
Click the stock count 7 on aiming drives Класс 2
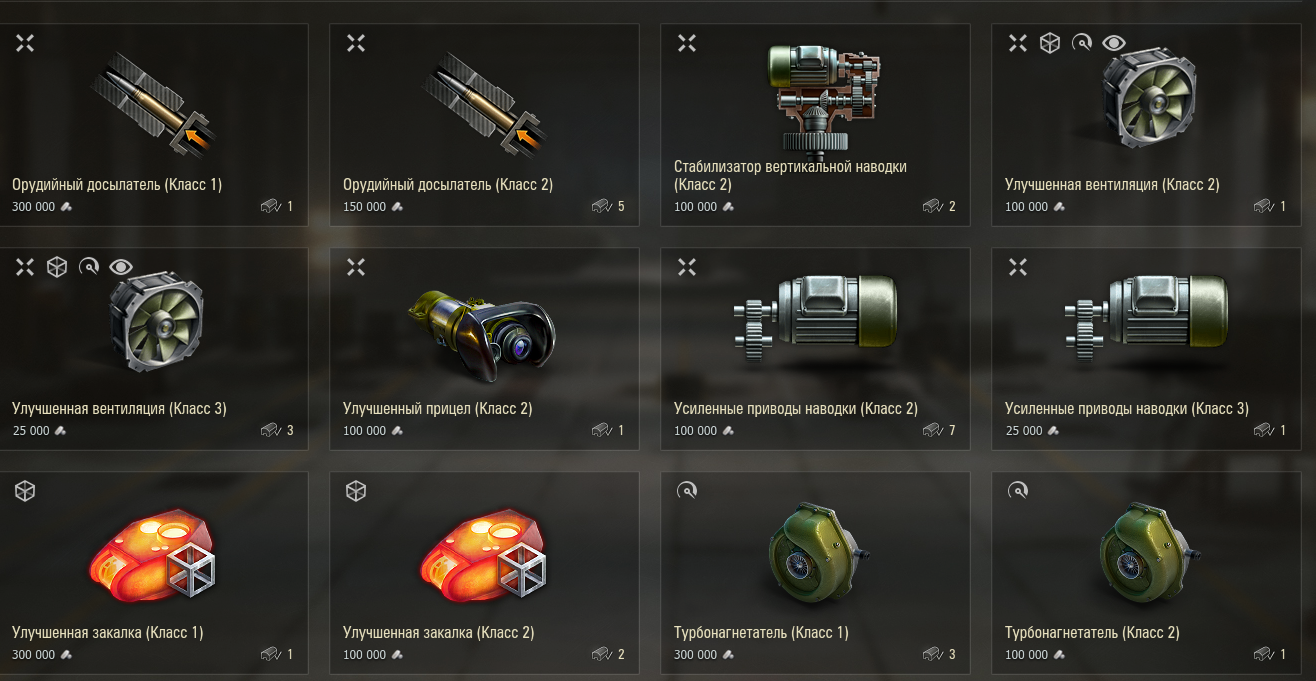coord(952,431)
